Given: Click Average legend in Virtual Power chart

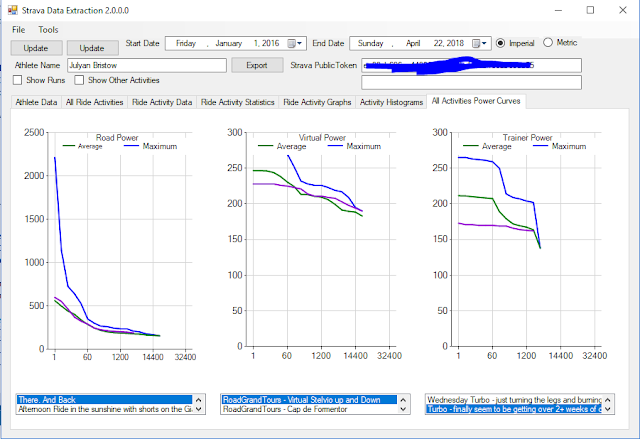Looking at the screenshot, I should (282, 146).
